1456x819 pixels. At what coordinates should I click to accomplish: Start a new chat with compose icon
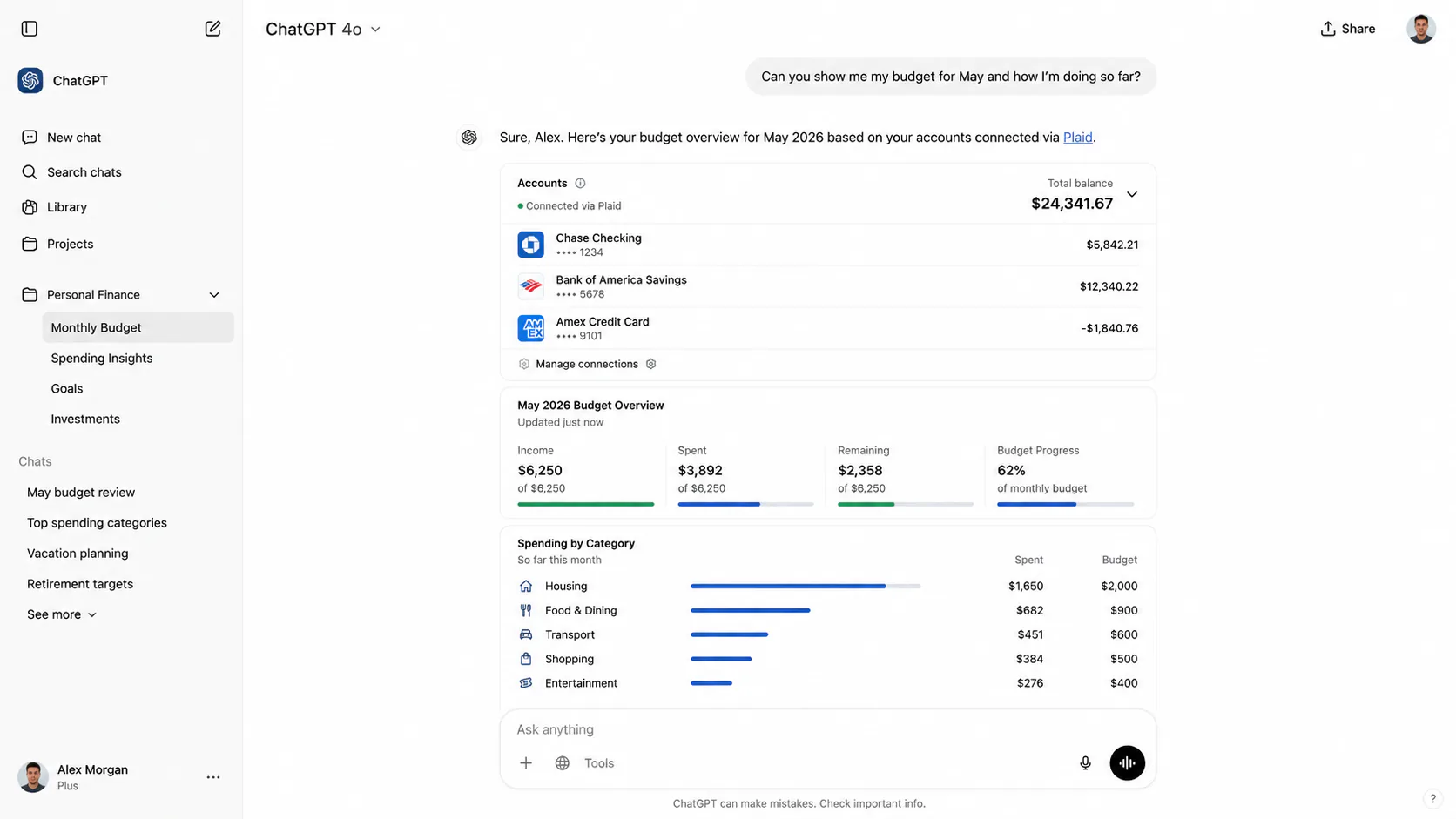[x=212, y=29]
